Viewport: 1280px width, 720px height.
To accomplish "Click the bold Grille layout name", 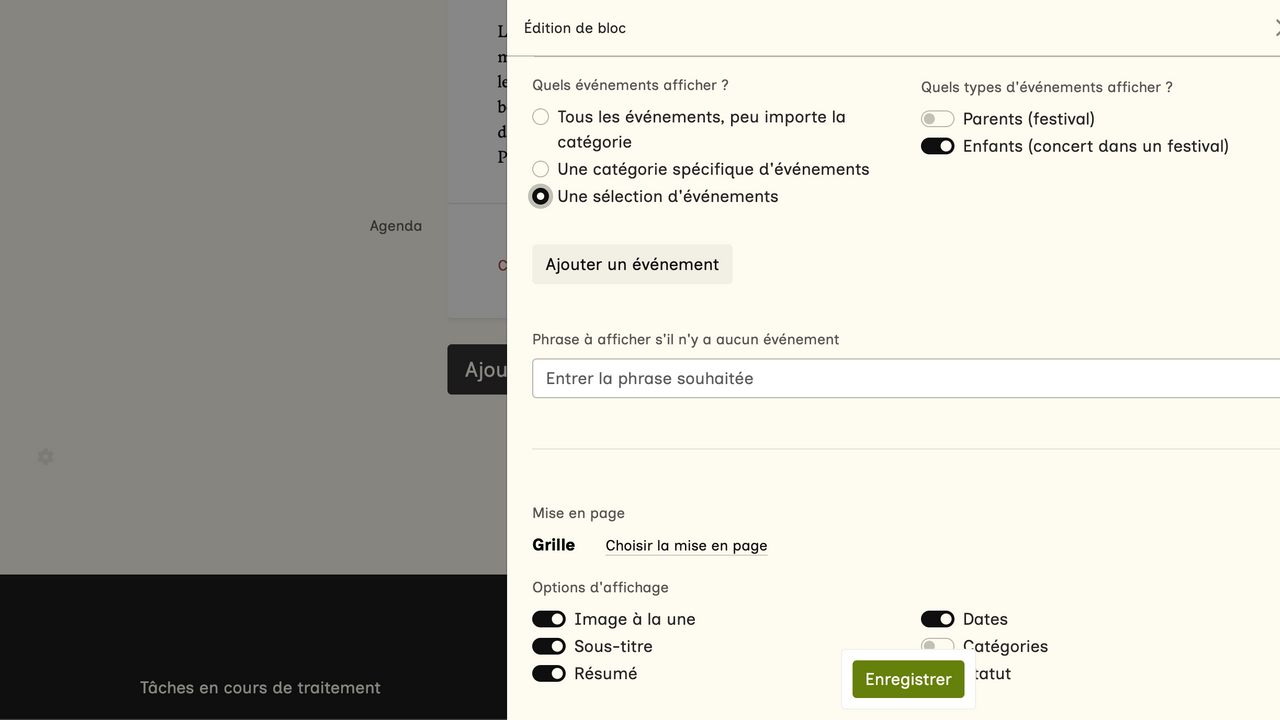I will (x=553, y=545).
